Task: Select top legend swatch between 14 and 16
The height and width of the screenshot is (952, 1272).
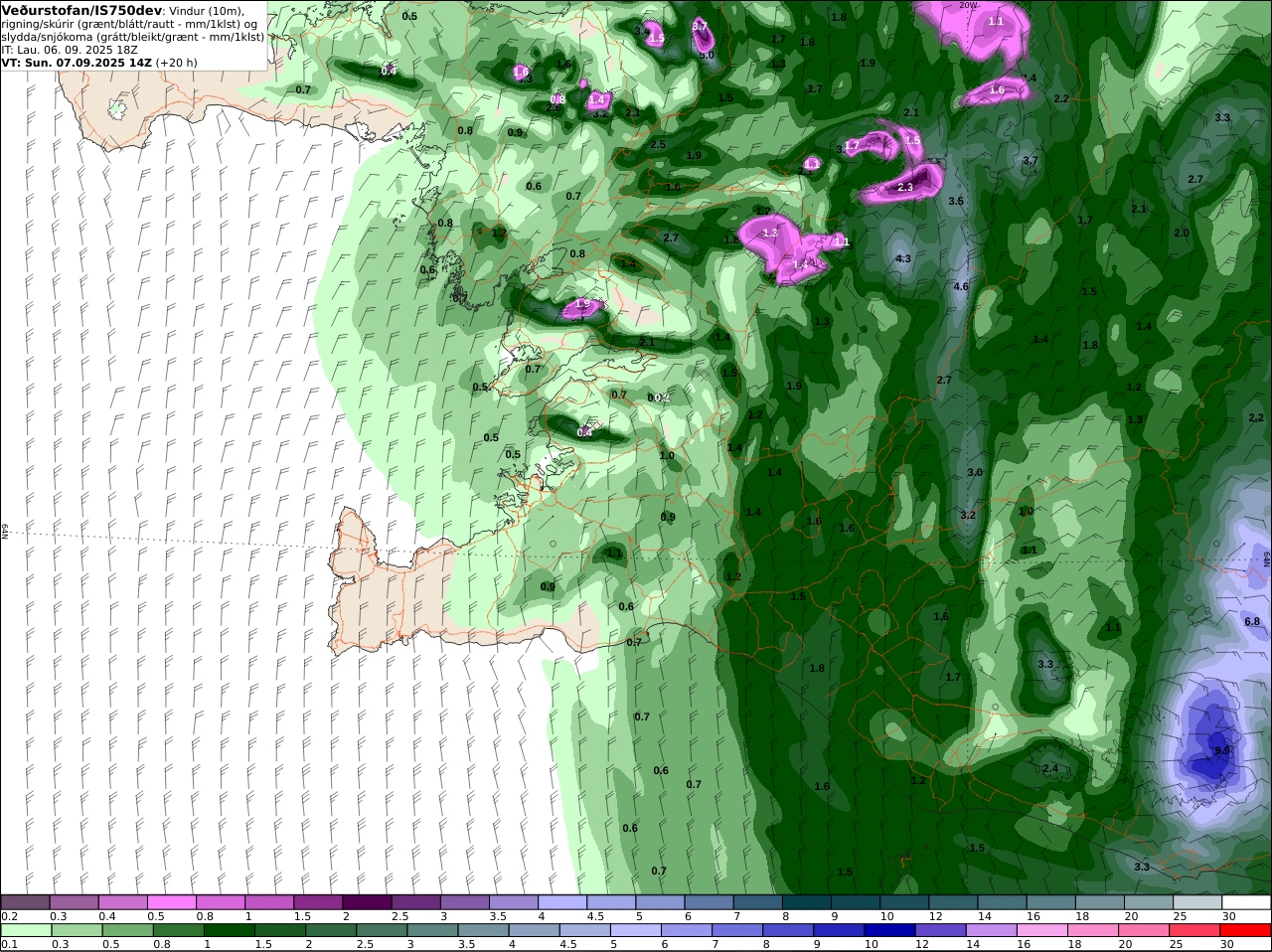Action: [x=1003, y=902]
